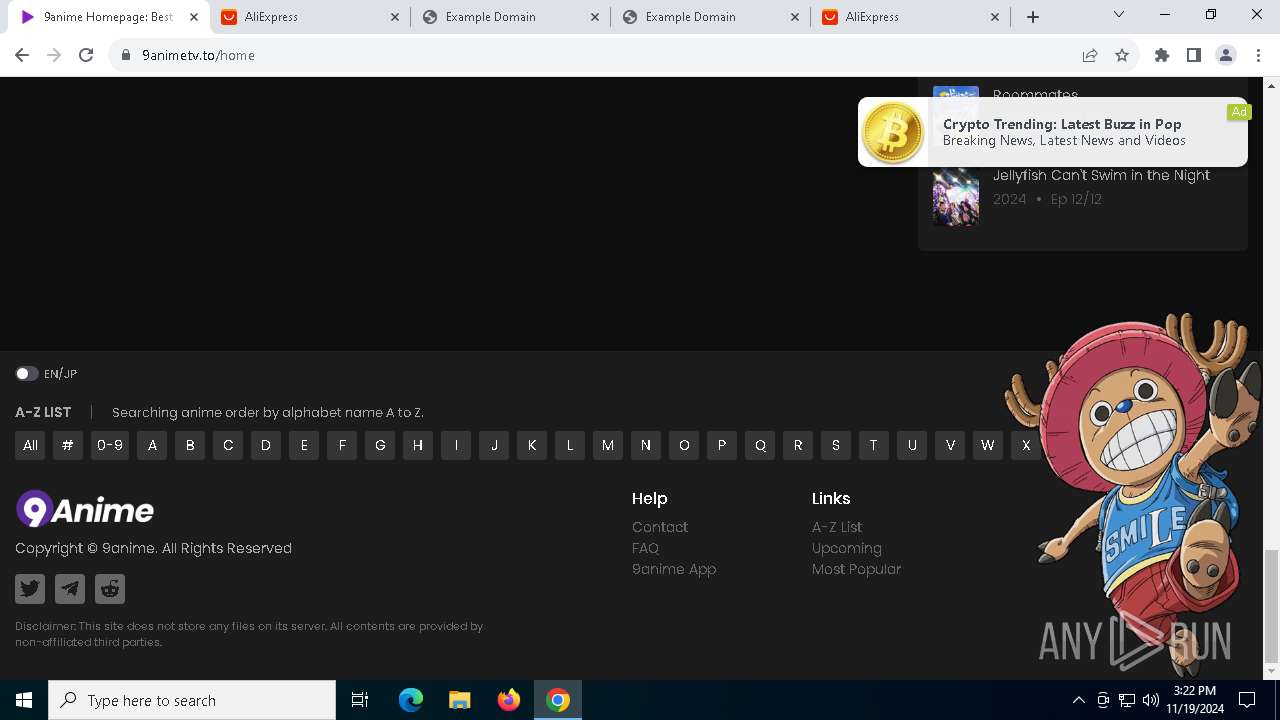Select letter B in A-Z list

190,446
